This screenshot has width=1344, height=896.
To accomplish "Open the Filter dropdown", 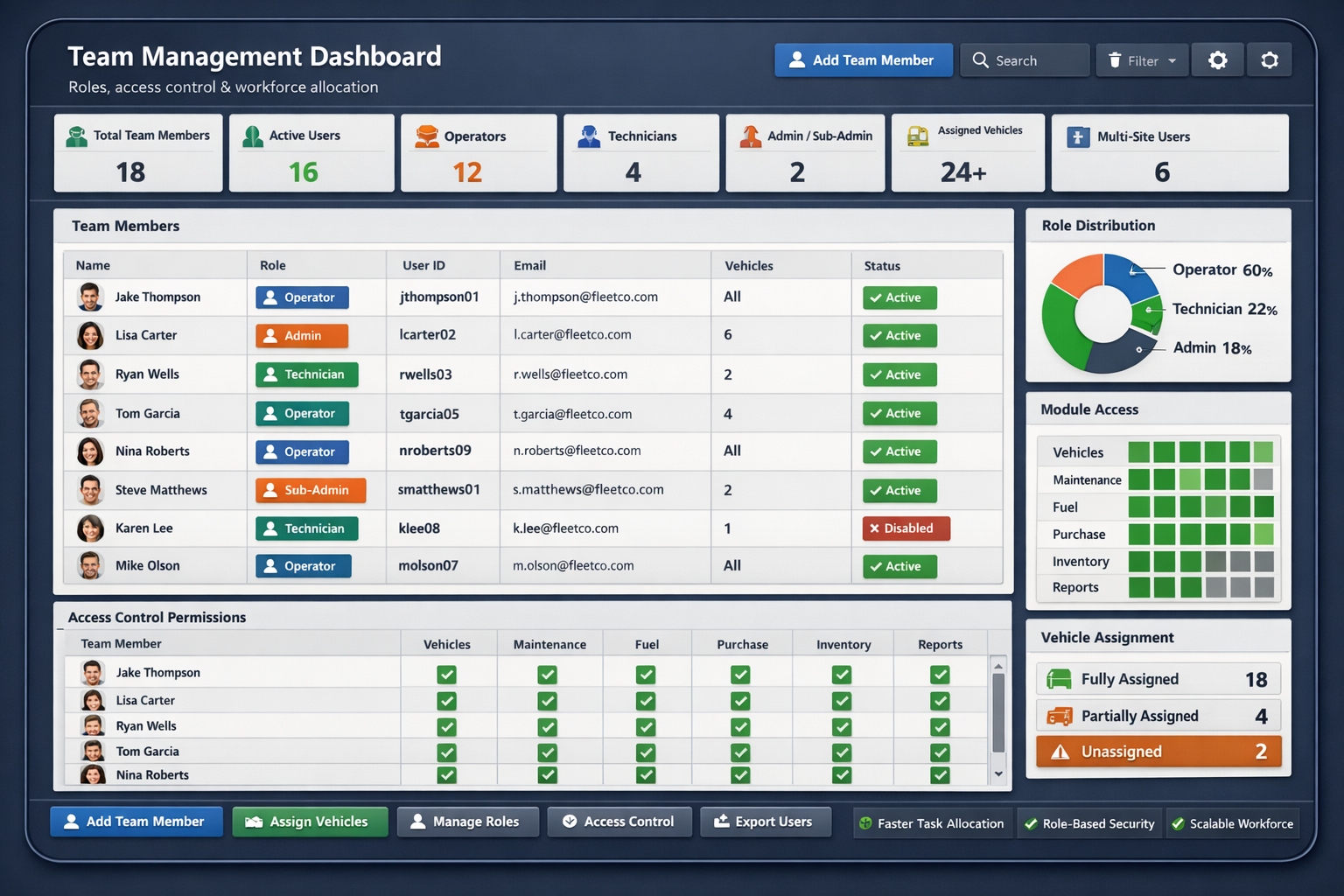I will tap(1142, 59).
